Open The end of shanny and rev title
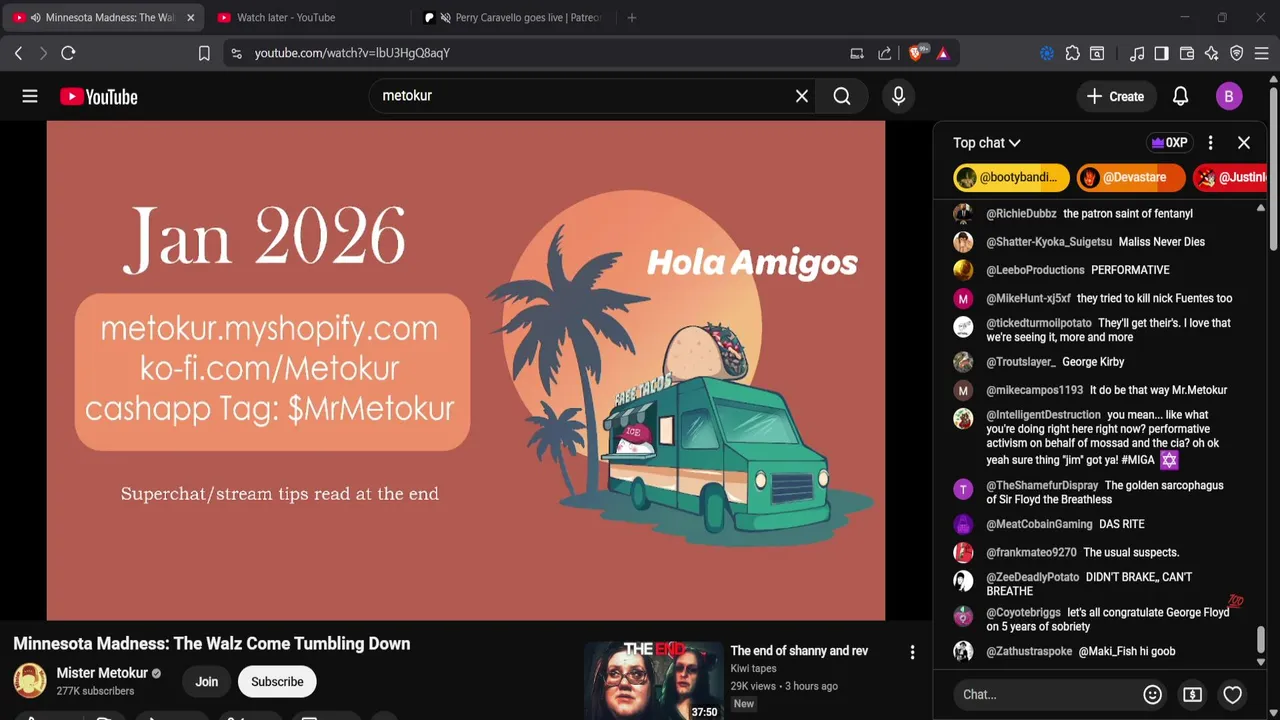This screenshot has height=720, width=1280. (799, 651)
